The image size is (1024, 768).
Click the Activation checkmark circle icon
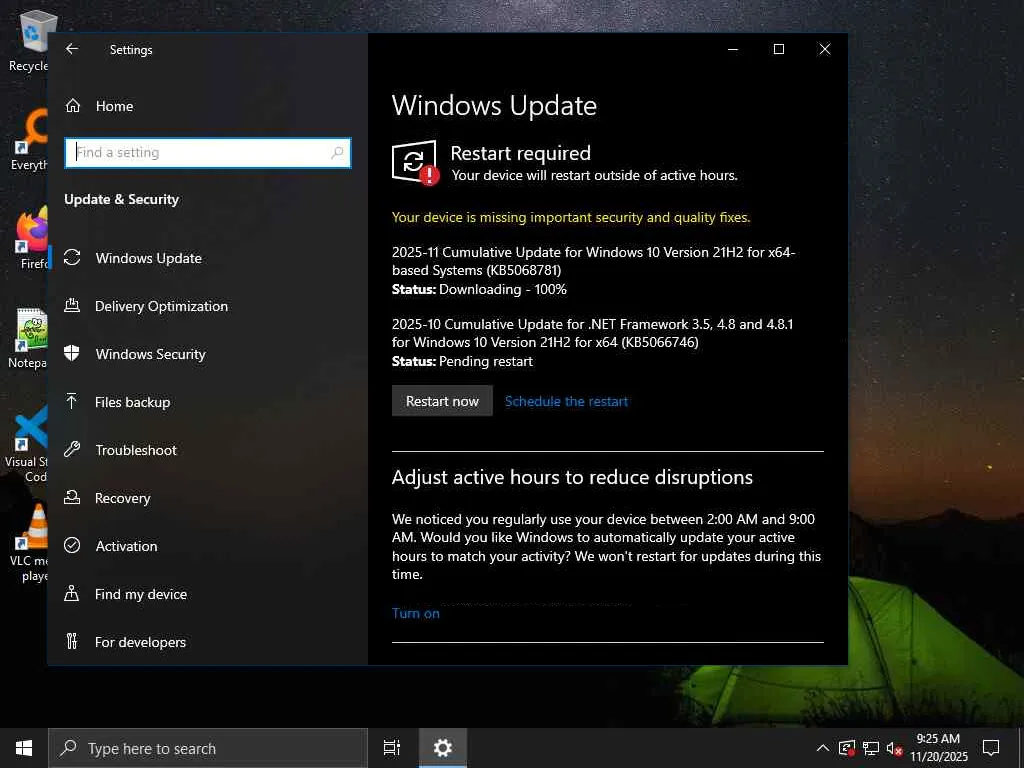coord(72,545)
